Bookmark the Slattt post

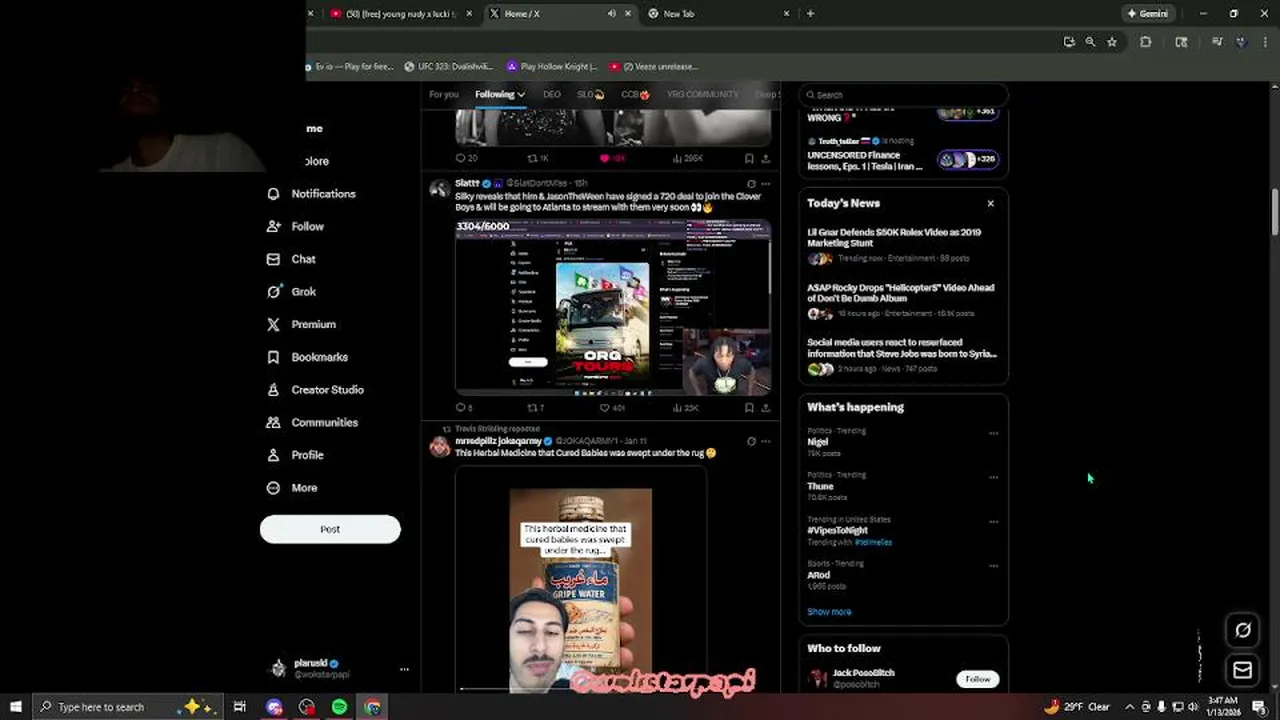[x=749, y=408]
